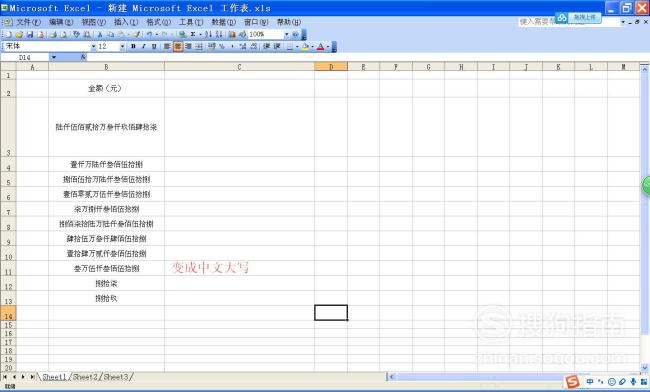Undo the last action
Screen dimensions: 650x392
click(x=149, y=34)
